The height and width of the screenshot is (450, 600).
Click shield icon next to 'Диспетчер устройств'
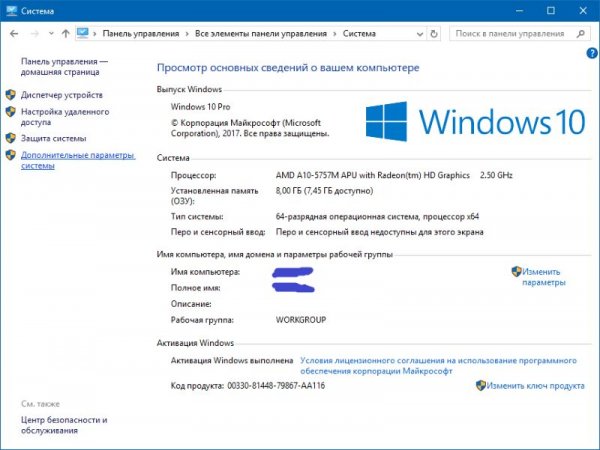click(x=11, y=95)
